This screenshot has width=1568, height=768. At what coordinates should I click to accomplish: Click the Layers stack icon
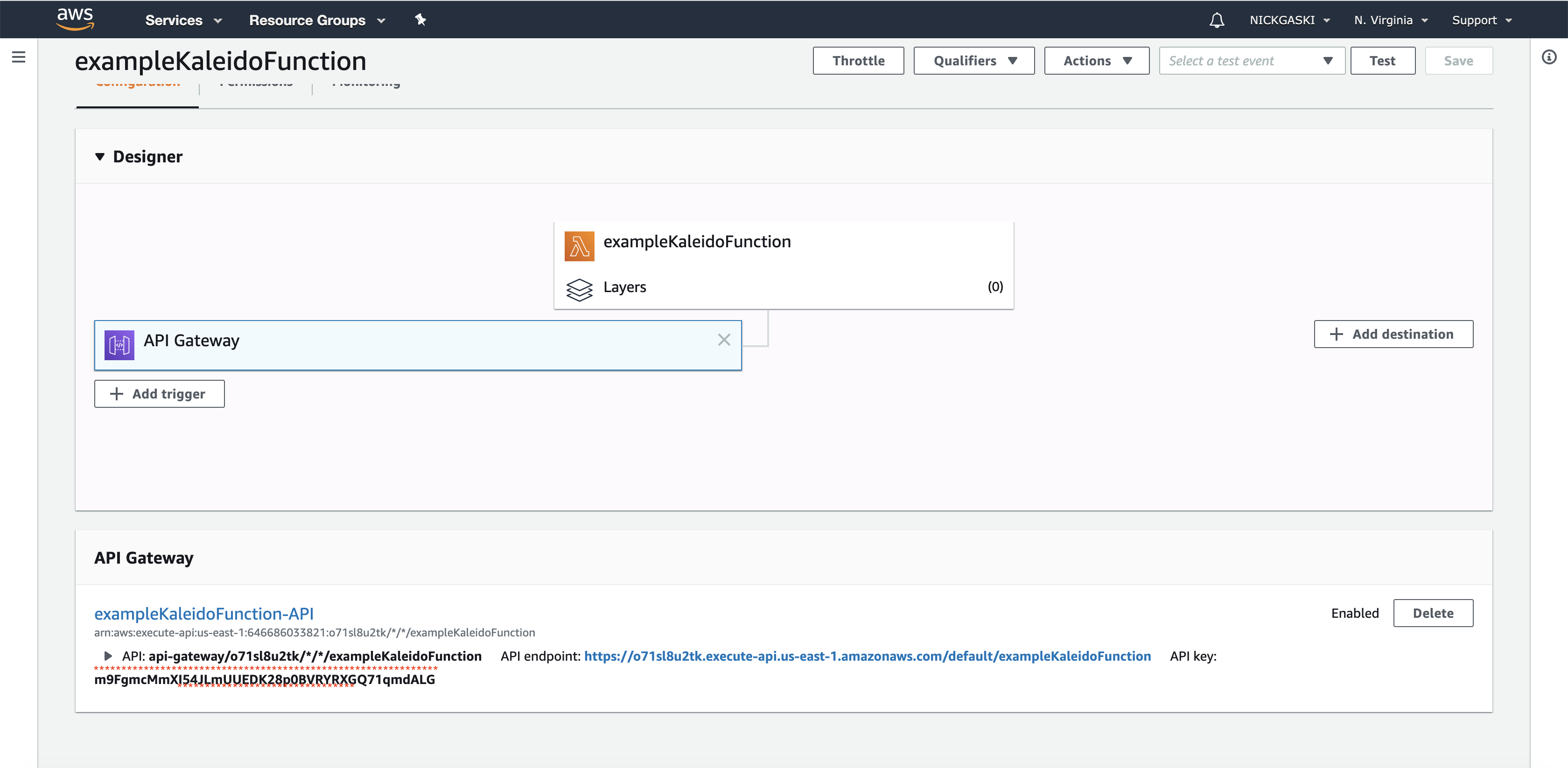coord(579,289)
